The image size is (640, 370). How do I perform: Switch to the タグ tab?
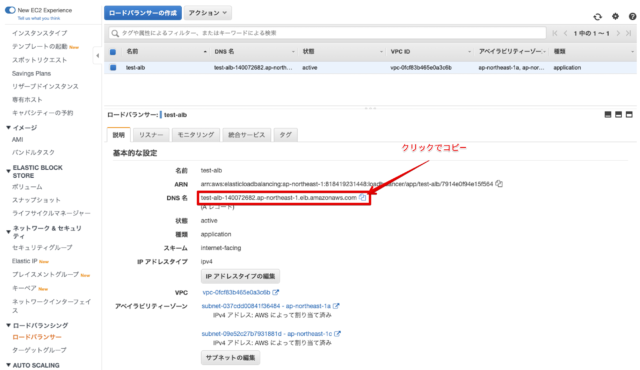pyautogui.click(x=285, y=135)
